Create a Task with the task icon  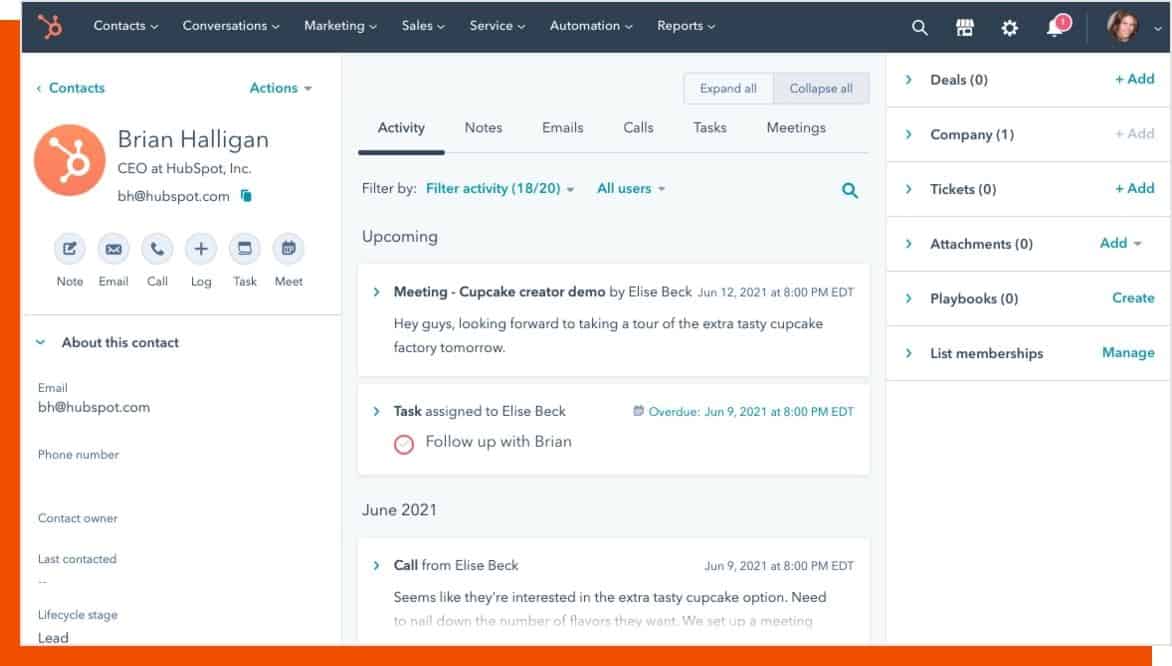click(244, 249)
